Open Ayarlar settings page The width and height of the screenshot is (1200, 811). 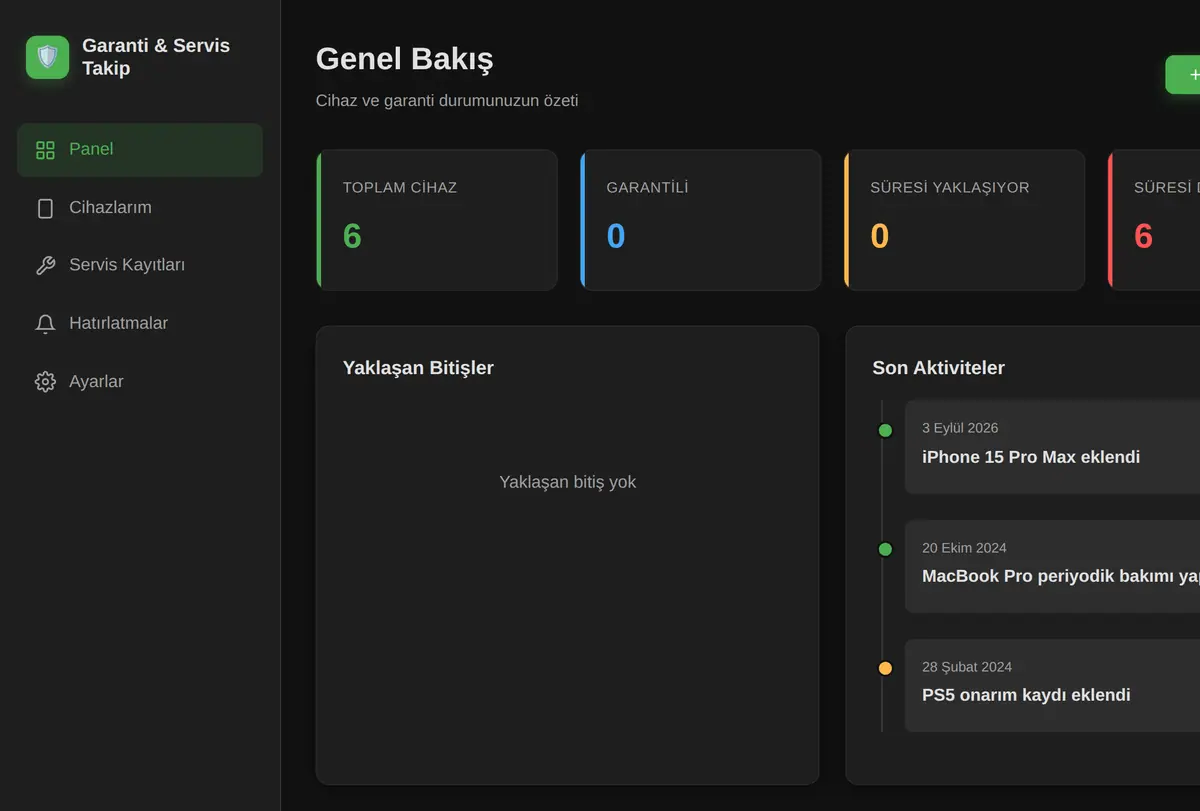click(x=140, y=381)
